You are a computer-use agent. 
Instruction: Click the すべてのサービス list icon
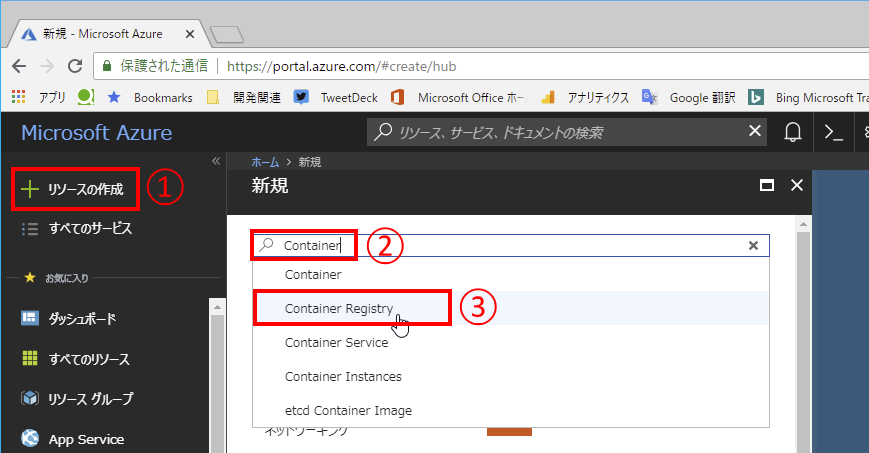click(30, 228)
